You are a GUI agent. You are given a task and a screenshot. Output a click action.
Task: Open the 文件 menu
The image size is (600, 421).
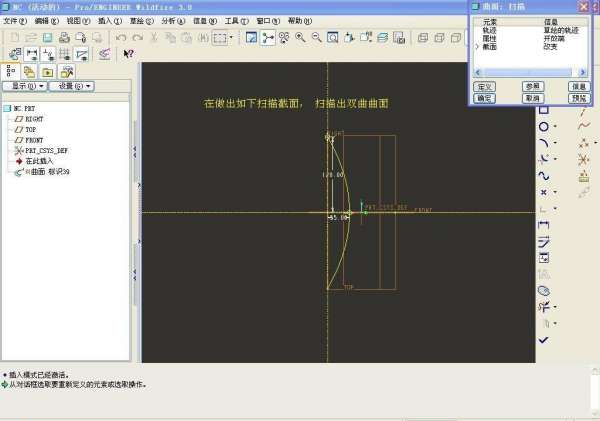coord(15,21)
